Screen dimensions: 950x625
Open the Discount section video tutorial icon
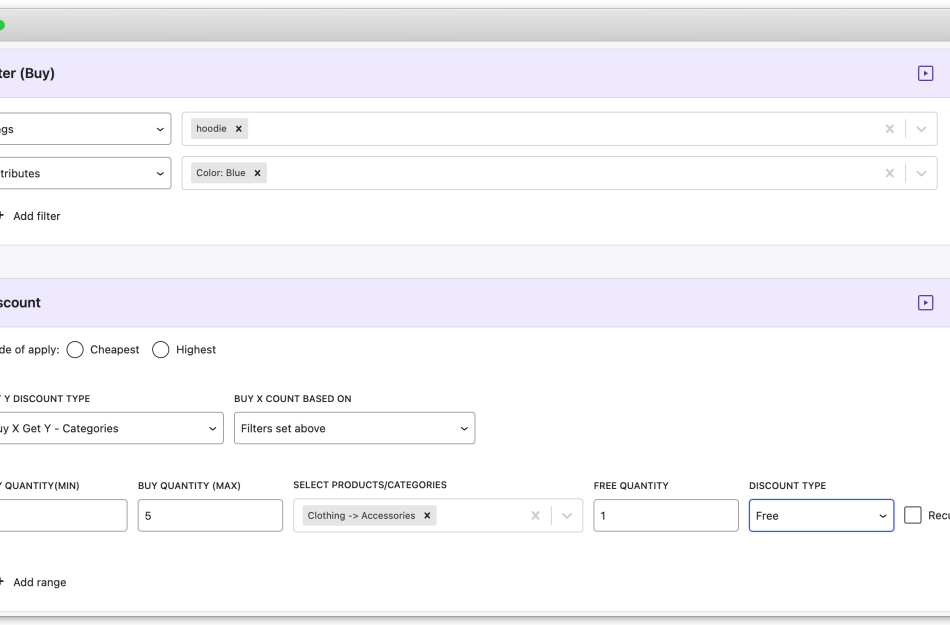tap(925, 302)
